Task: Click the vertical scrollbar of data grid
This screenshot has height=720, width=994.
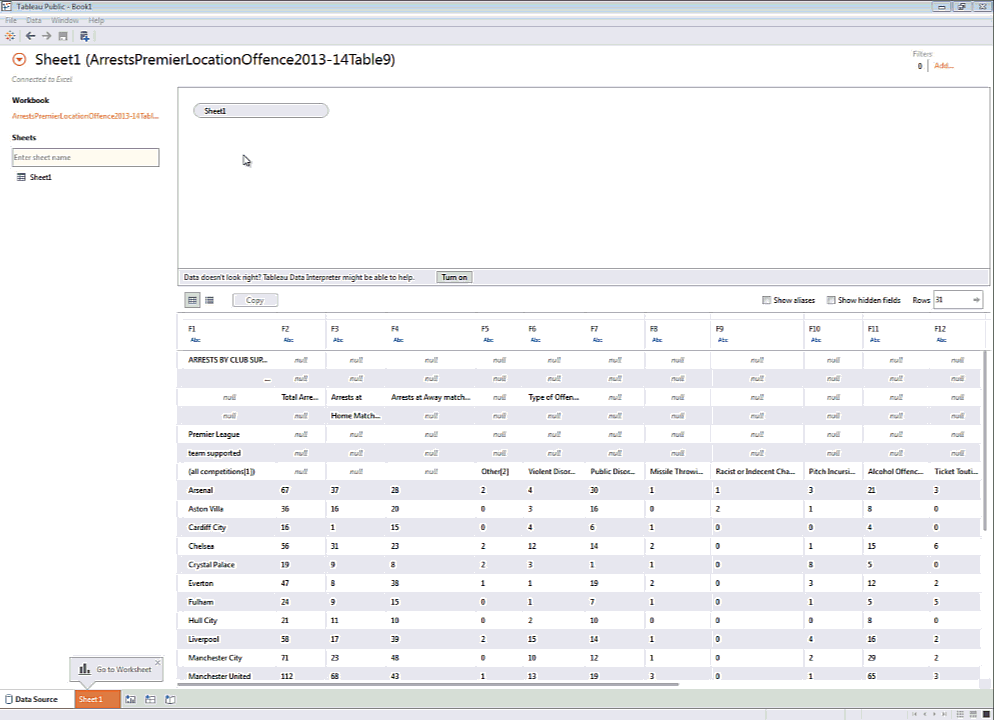Action: click(984, 440)
